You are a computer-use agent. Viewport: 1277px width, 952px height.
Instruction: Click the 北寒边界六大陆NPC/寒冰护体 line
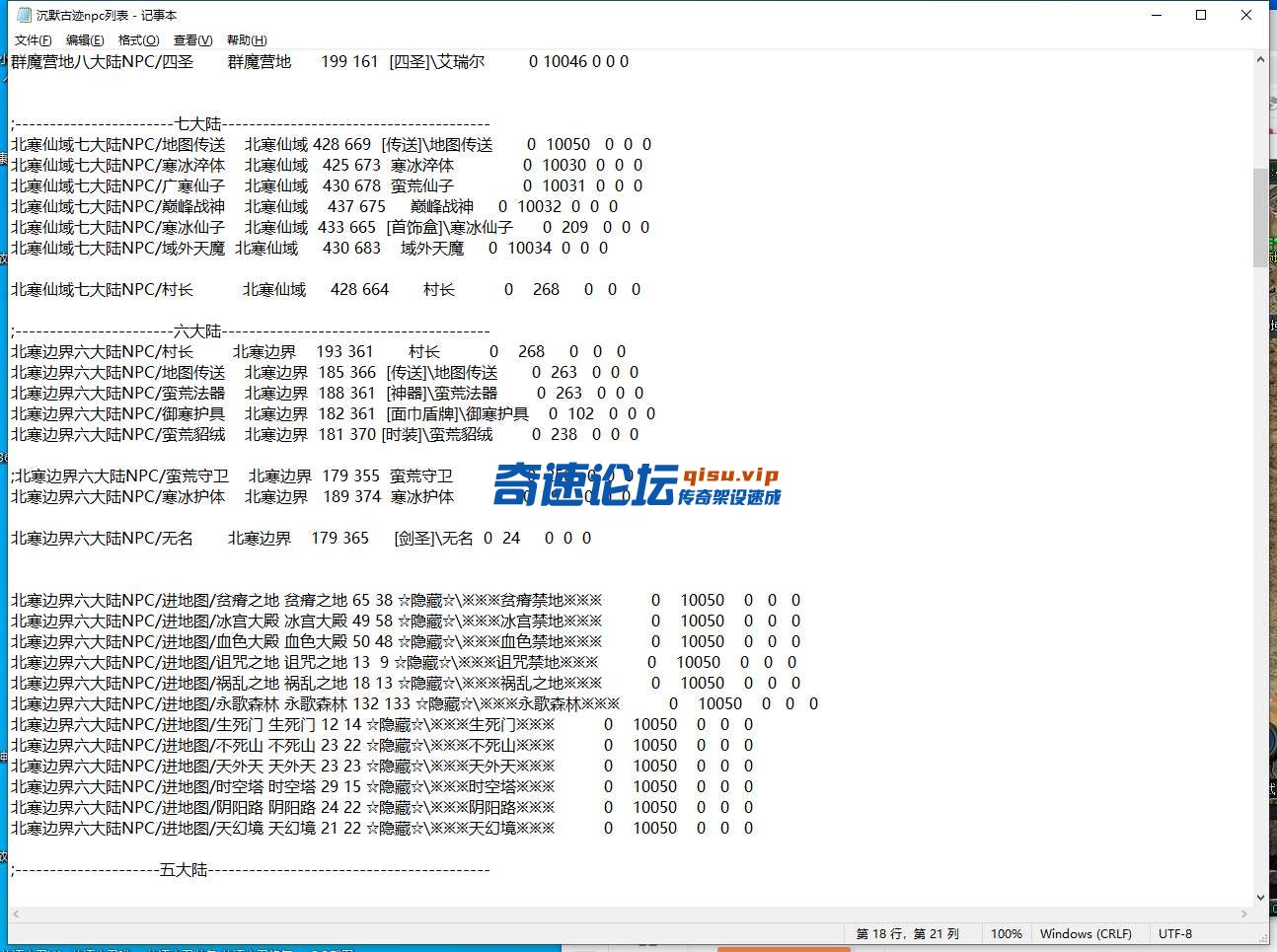point(322,496)
